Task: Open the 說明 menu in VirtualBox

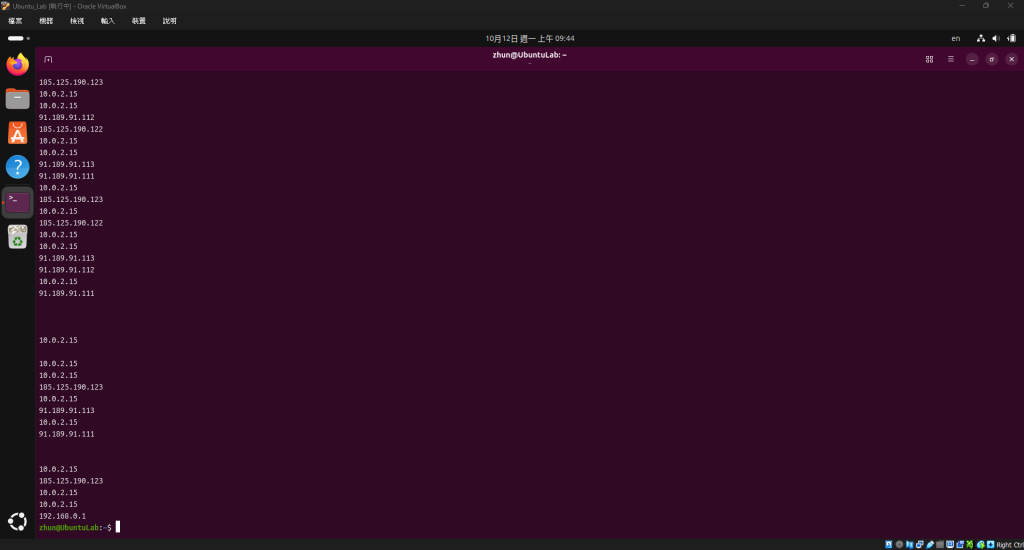Action: [x=170, y=21]
